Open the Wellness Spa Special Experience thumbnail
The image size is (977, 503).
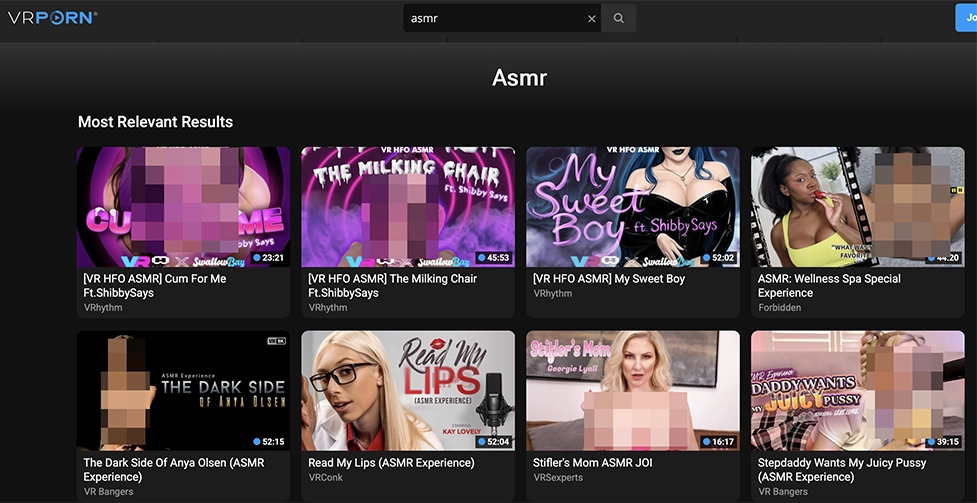click(x=858, y=207)
